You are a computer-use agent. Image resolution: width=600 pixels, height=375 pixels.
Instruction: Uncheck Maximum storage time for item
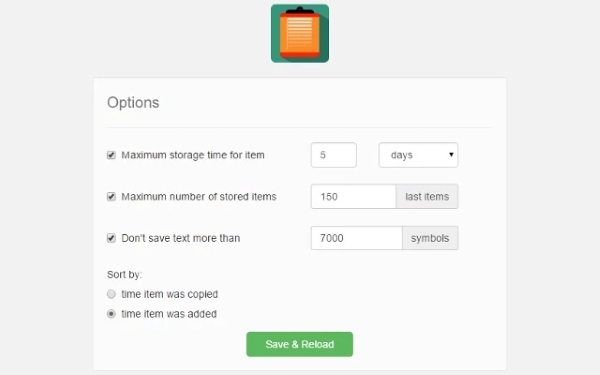tap(111, 155)
